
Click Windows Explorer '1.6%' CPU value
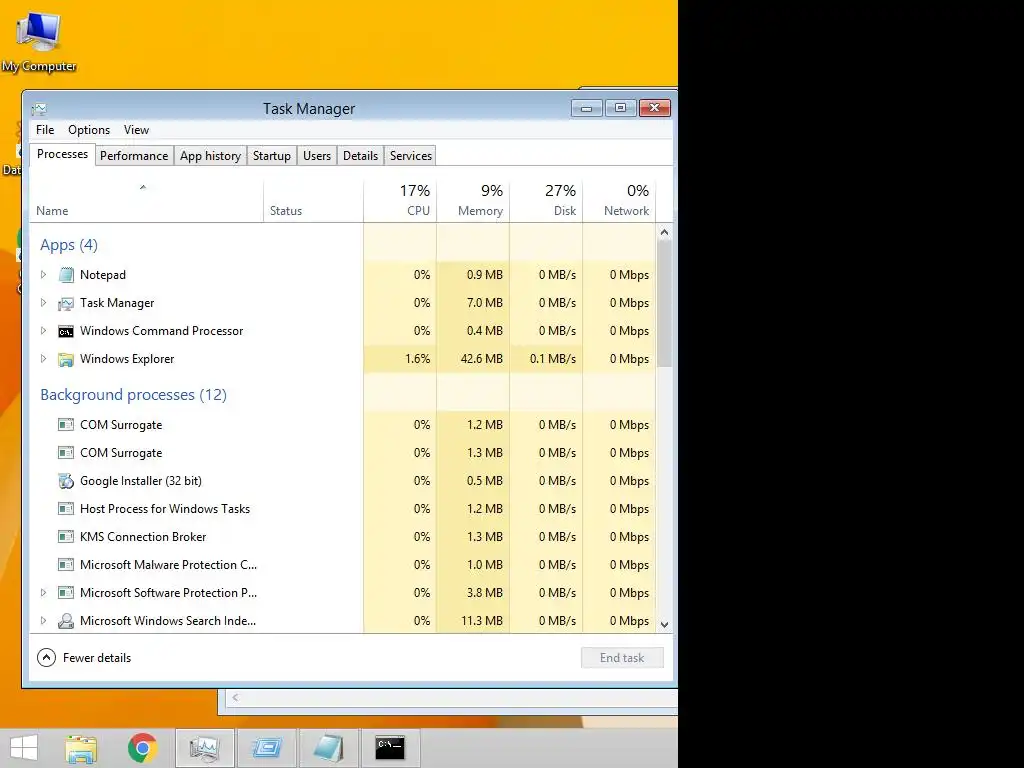pyautogui.click(x=417, y=359)
